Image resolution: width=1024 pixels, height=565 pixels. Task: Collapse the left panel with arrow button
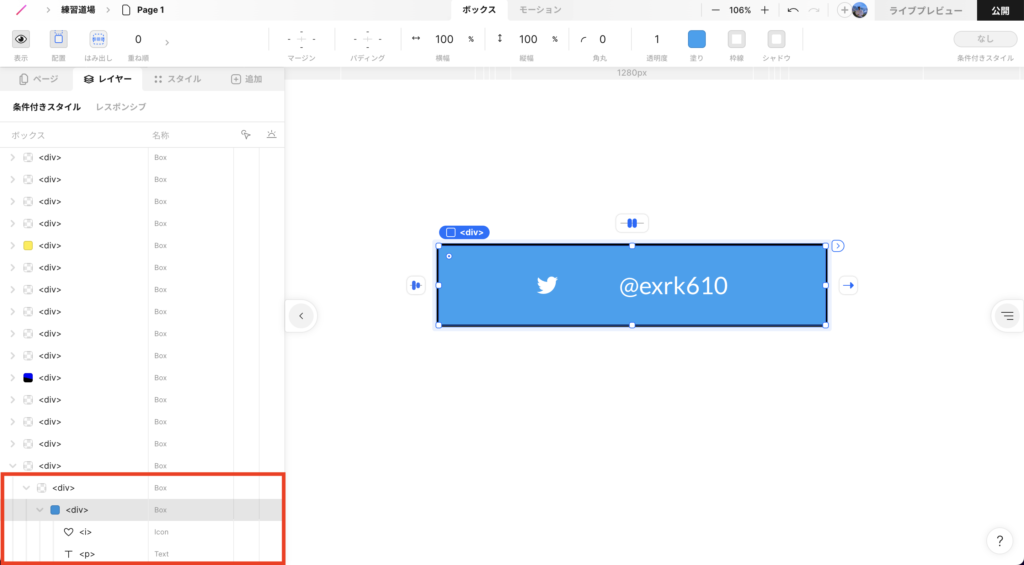click(x=301, y=316)
